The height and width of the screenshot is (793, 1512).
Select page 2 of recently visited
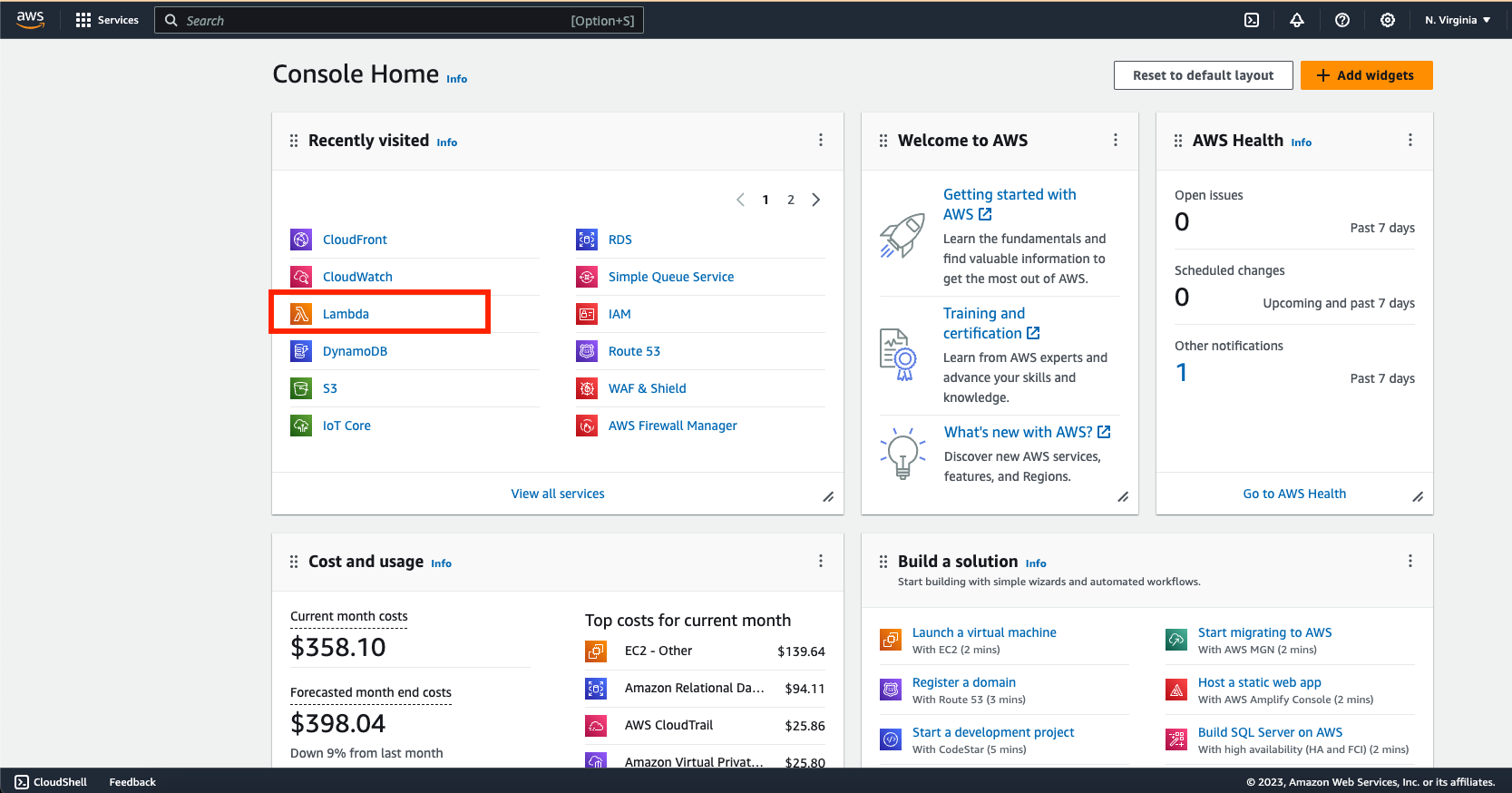pyautogui.click(x=791, y=200)
